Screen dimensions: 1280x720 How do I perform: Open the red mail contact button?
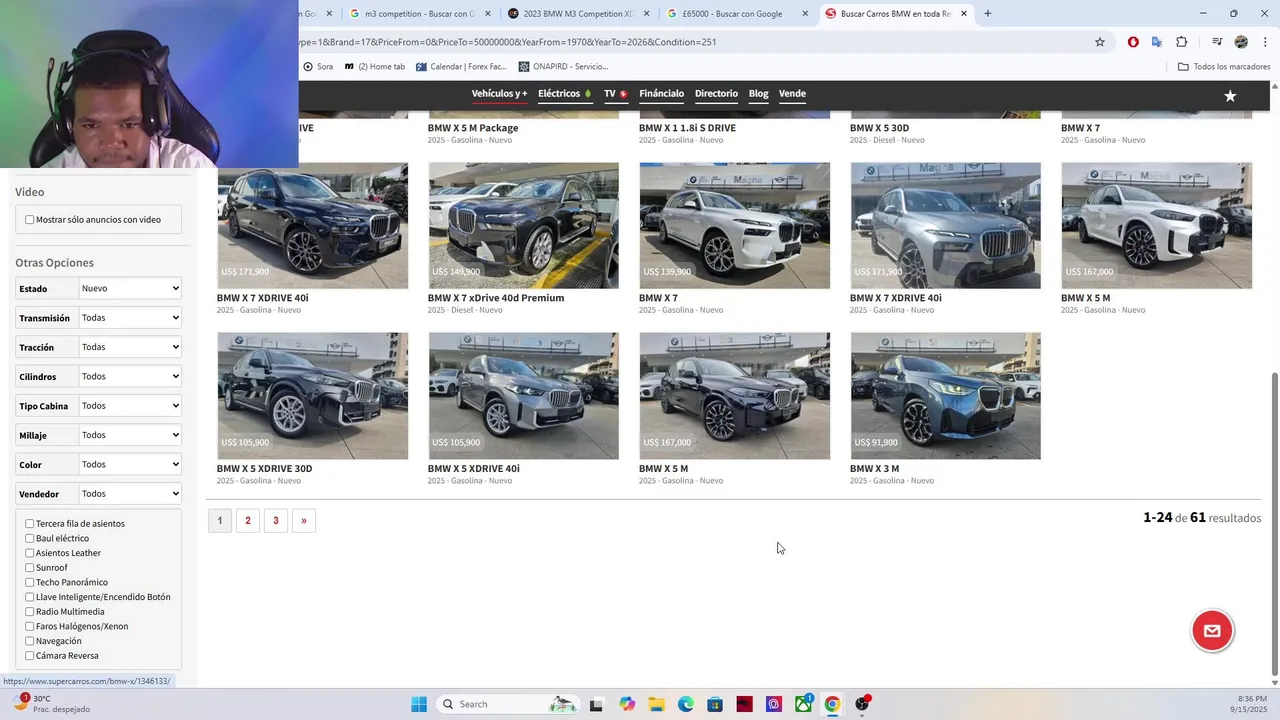pyautogui.click(x=1212, y=631)
